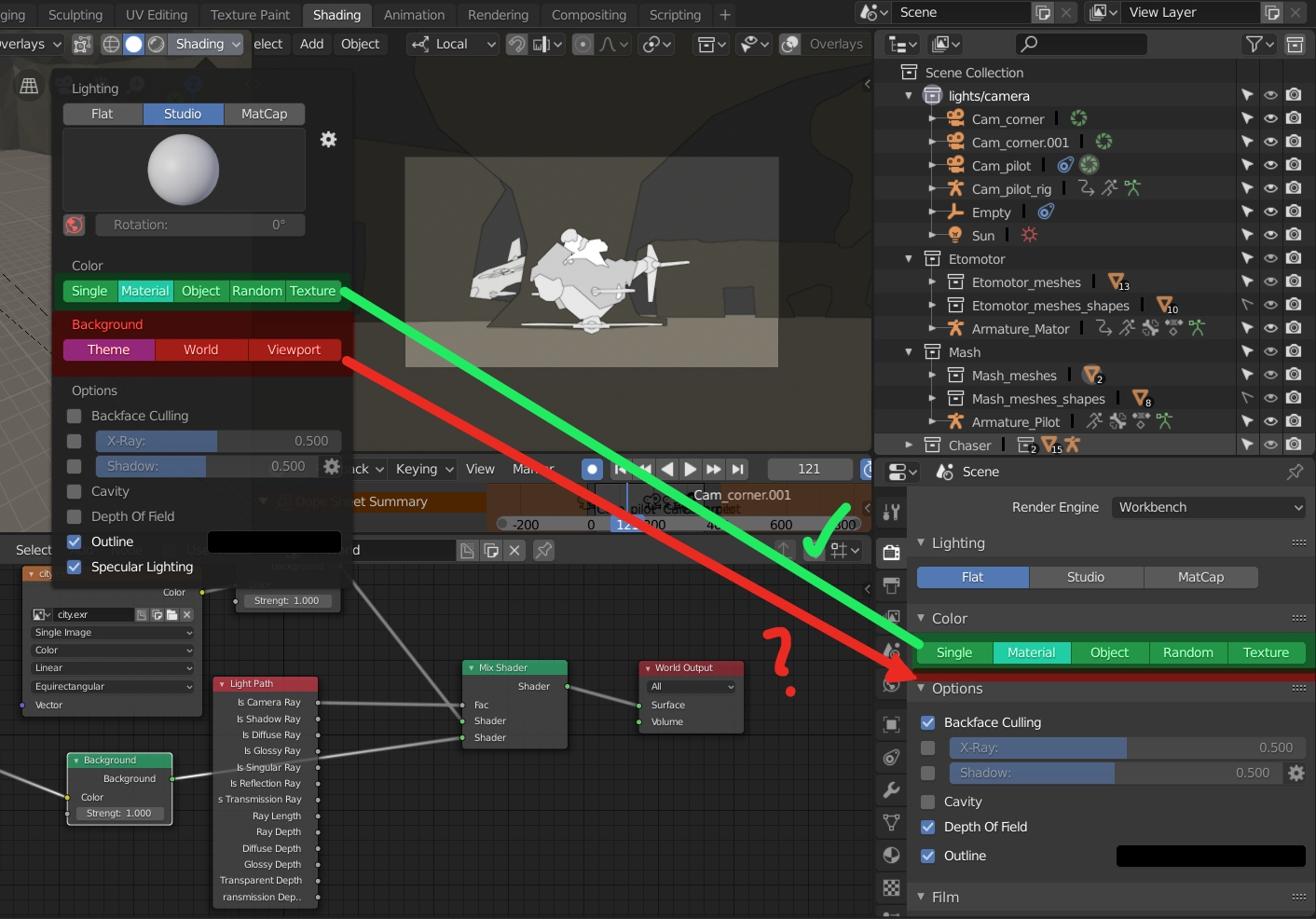Pin the node tree with pin icon
The image size is (1316, 919).
tap(543, 550)
